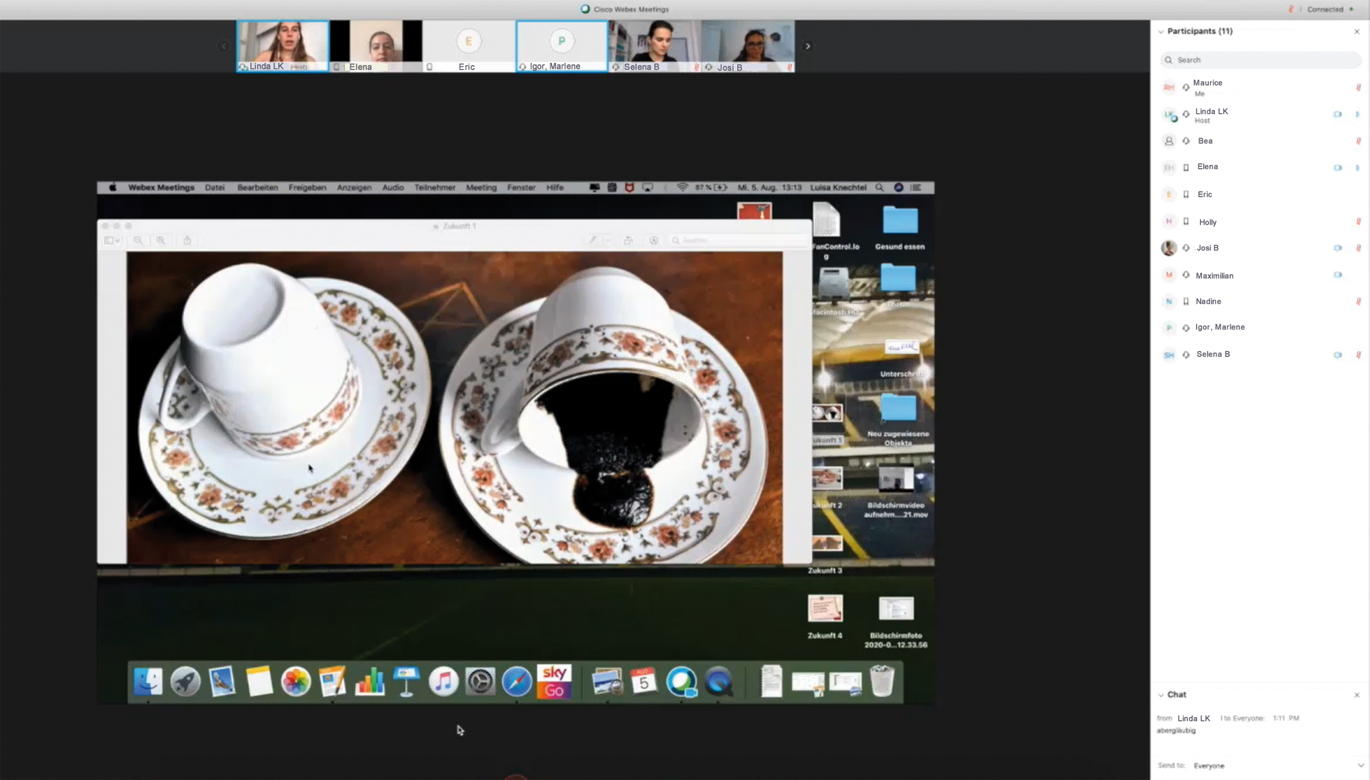The width and height of the screenshot is (1370, 780).
Task: Click the phone device icon beside Nadine
Action: coord(1186,301)
